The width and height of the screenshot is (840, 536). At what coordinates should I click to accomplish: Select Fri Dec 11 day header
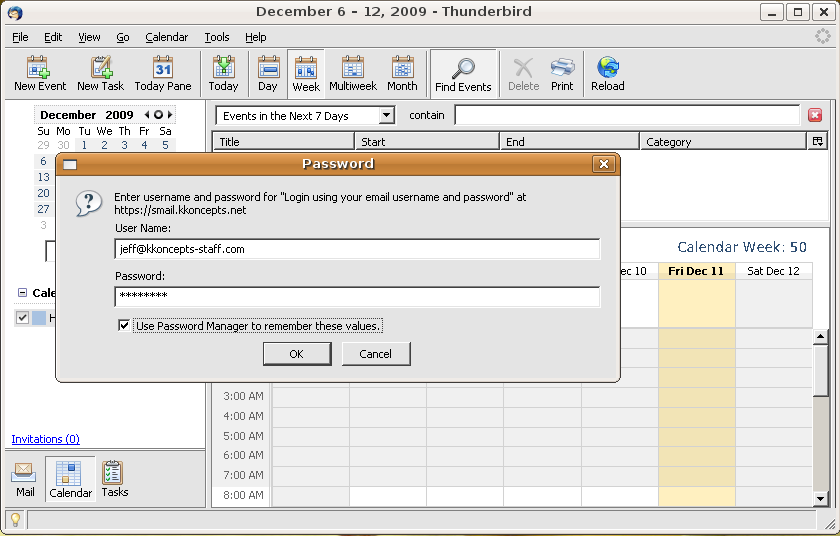[x=696, y=271]
